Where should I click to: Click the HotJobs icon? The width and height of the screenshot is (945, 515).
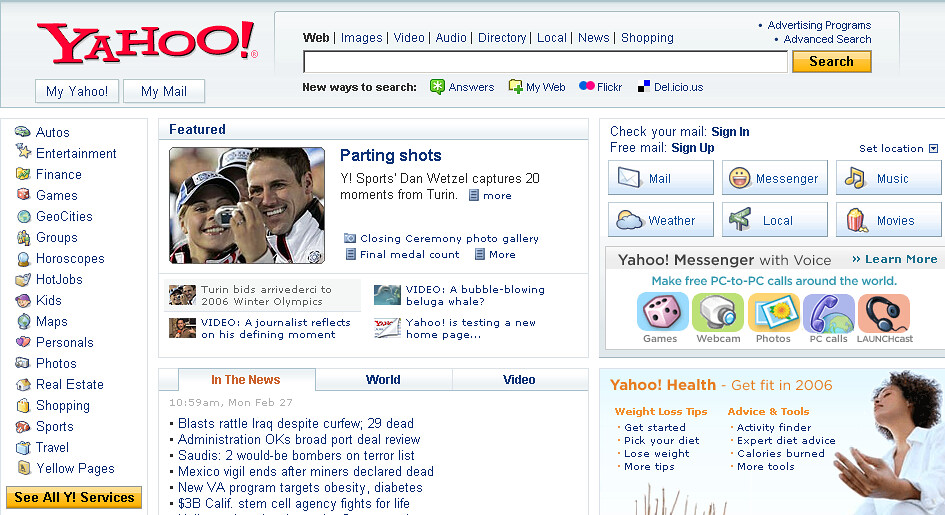point(23,279)
